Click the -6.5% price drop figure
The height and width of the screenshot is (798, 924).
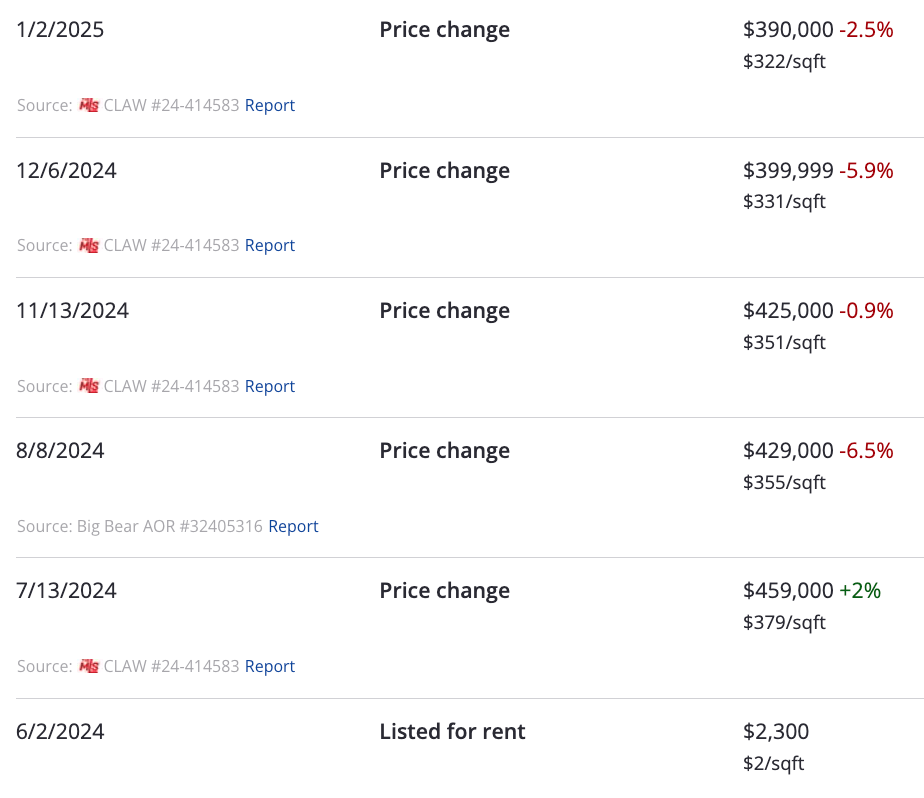(866, 451)
